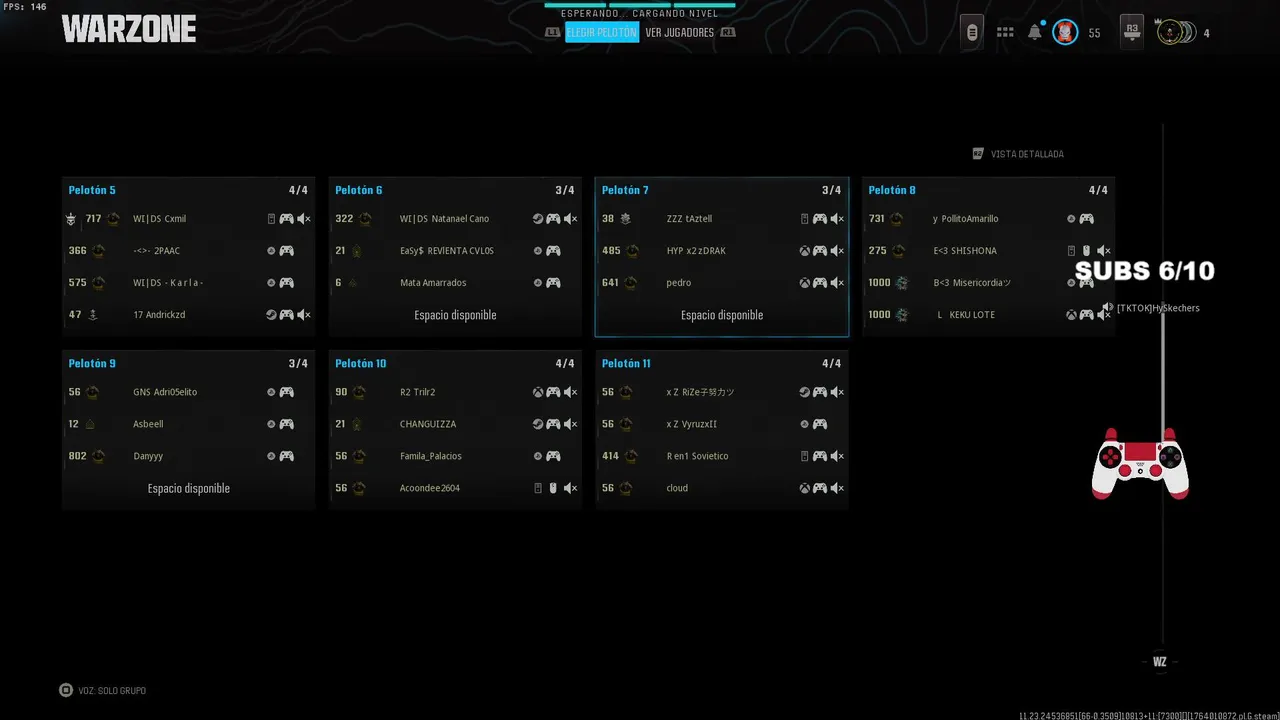Toggle mute for ZZZ tAztell
Screen dimensions: 1280x720
(x=837, y=219)
